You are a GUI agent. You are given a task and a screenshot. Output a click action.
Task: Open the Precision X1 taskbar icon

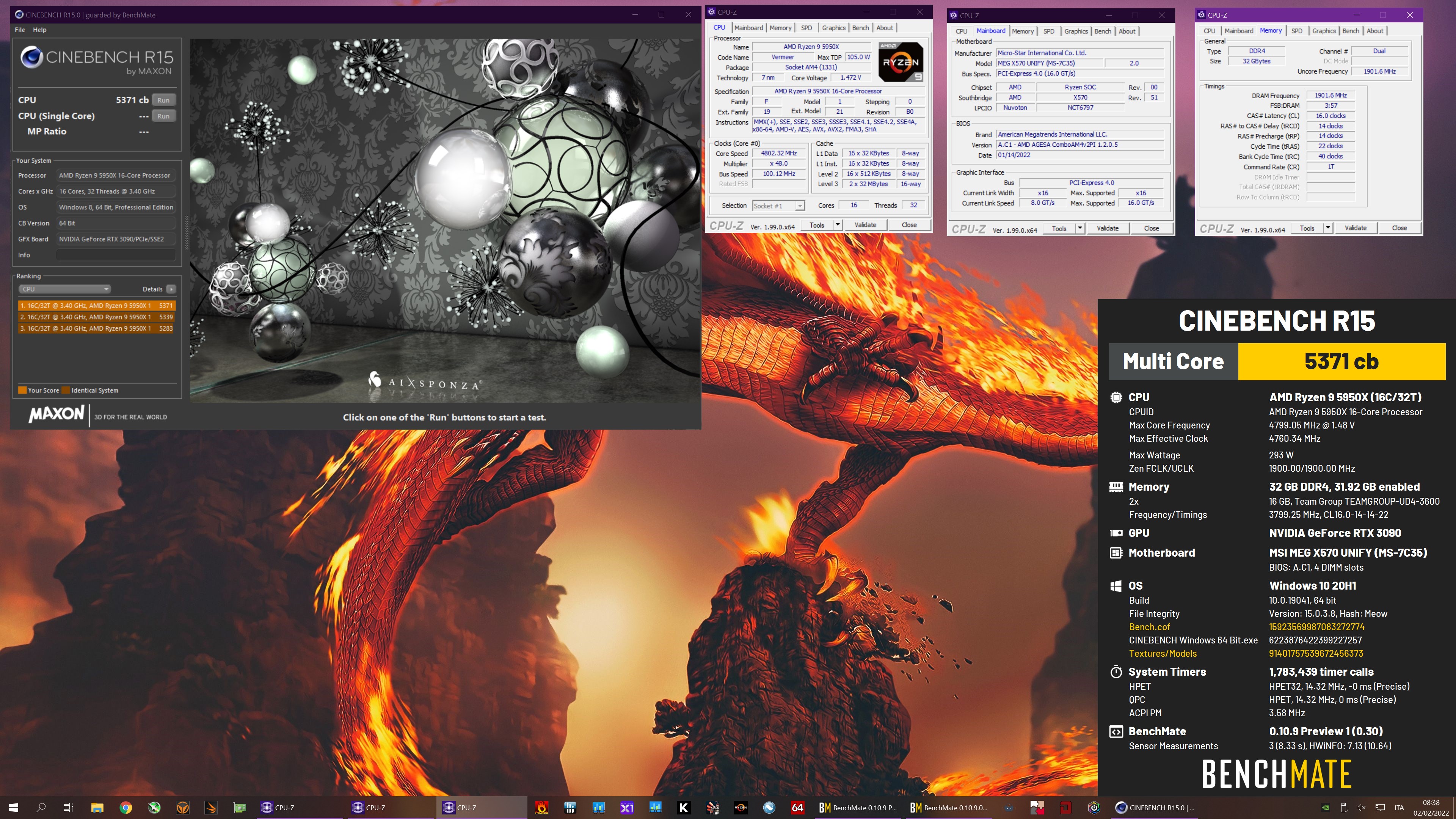click(627, 807)
